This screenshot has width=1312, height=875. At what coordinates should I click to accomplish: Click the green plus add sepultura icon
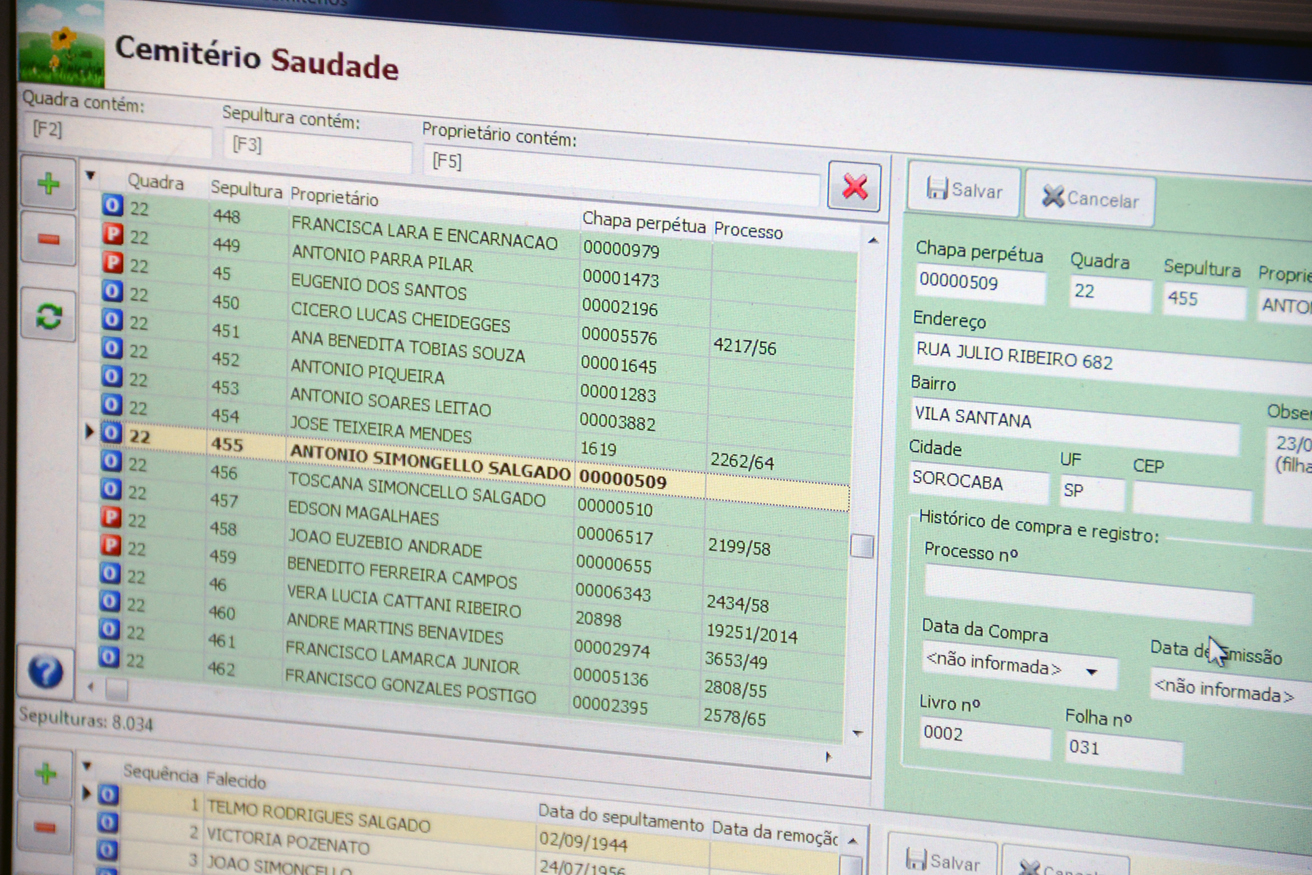48,184
